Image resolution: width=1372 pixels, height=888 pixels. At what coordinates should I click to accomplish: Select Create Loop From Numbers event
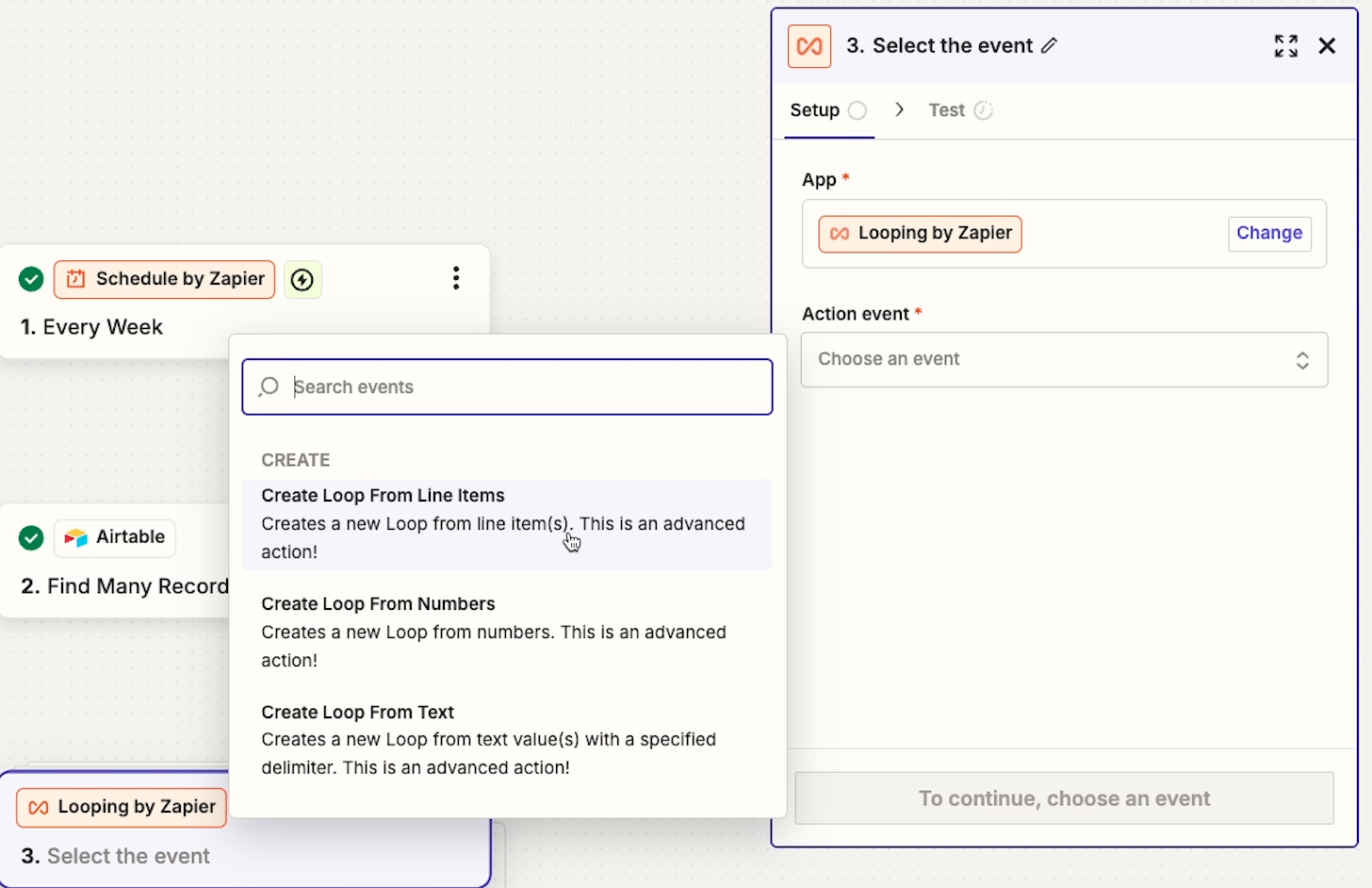[x=507, y=633]
